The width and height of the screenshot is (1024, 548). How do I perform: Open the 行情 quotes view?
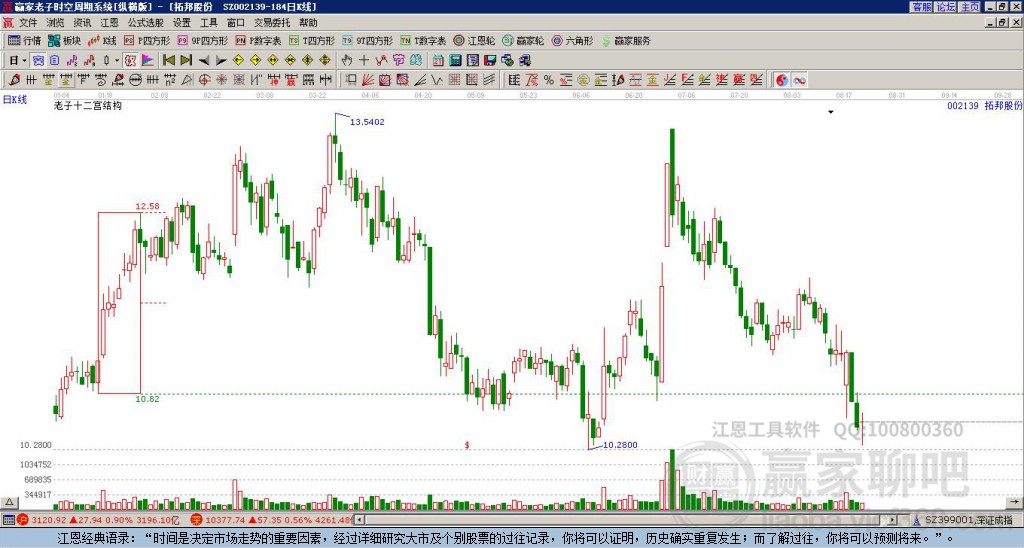pyautogui.click(x=24, y=40)
